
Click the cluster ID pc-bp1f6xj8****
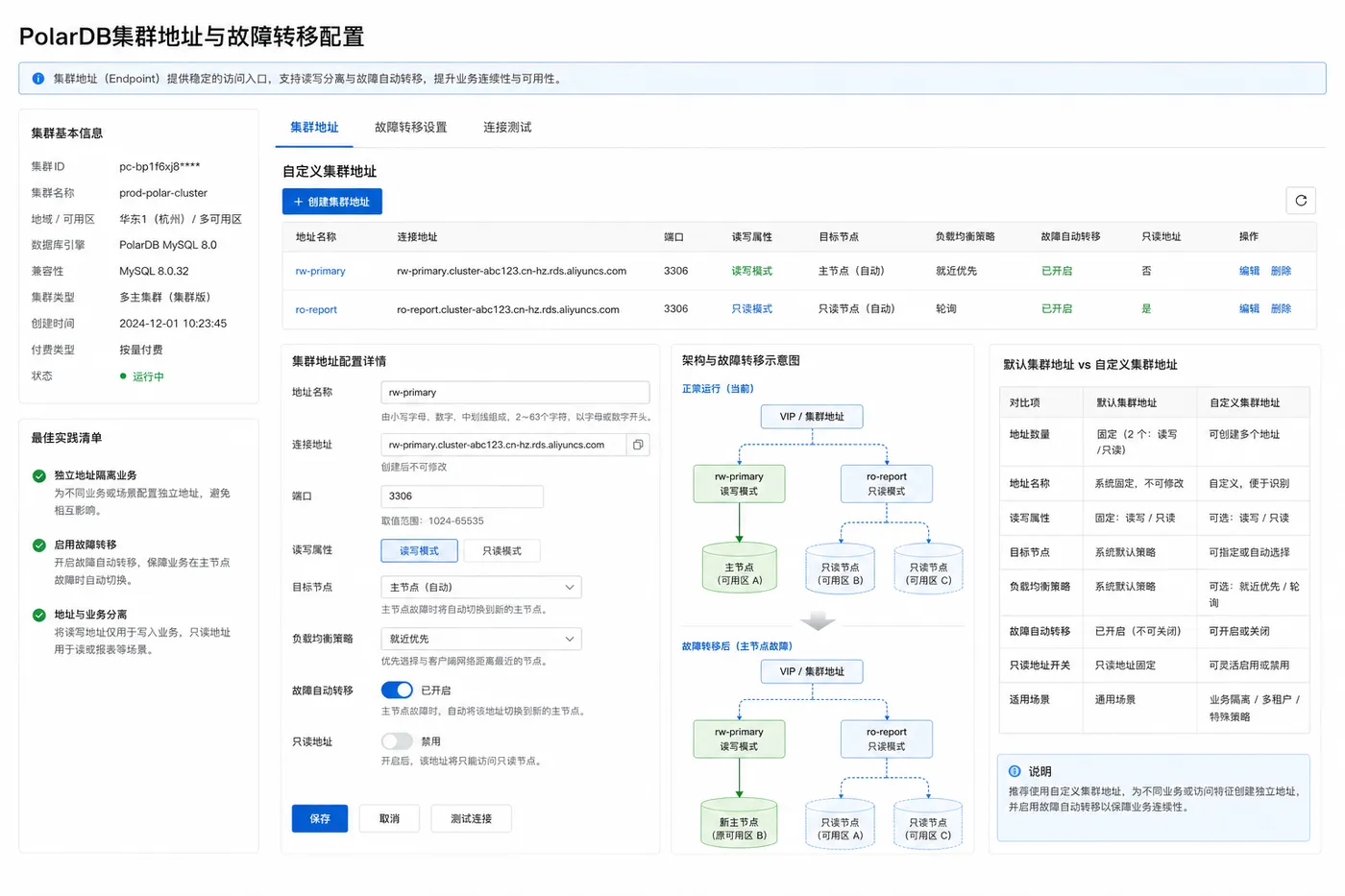click(x=159, y=166)
